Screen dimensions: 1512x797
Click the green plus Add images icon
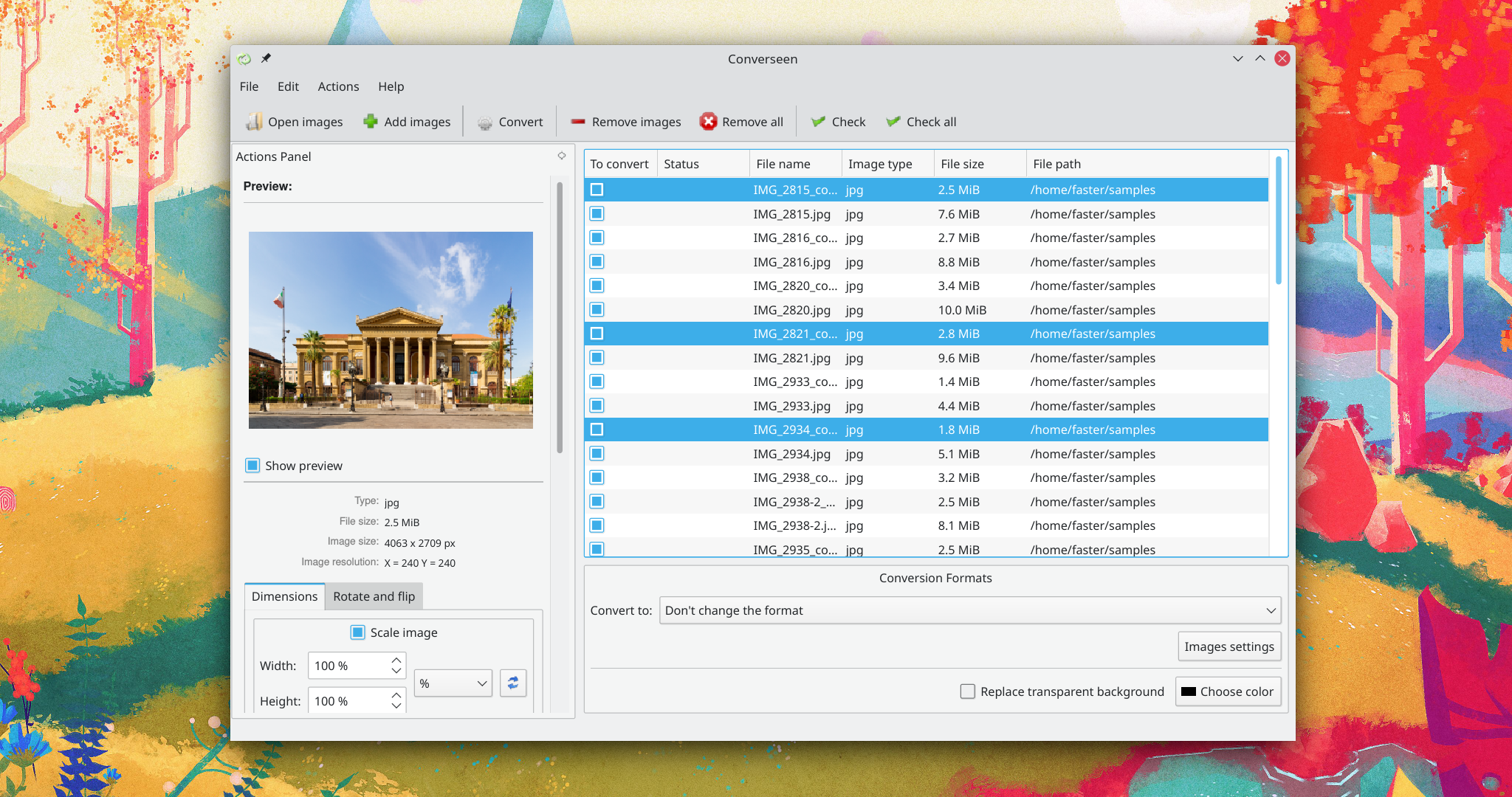[x=371, y=122]
